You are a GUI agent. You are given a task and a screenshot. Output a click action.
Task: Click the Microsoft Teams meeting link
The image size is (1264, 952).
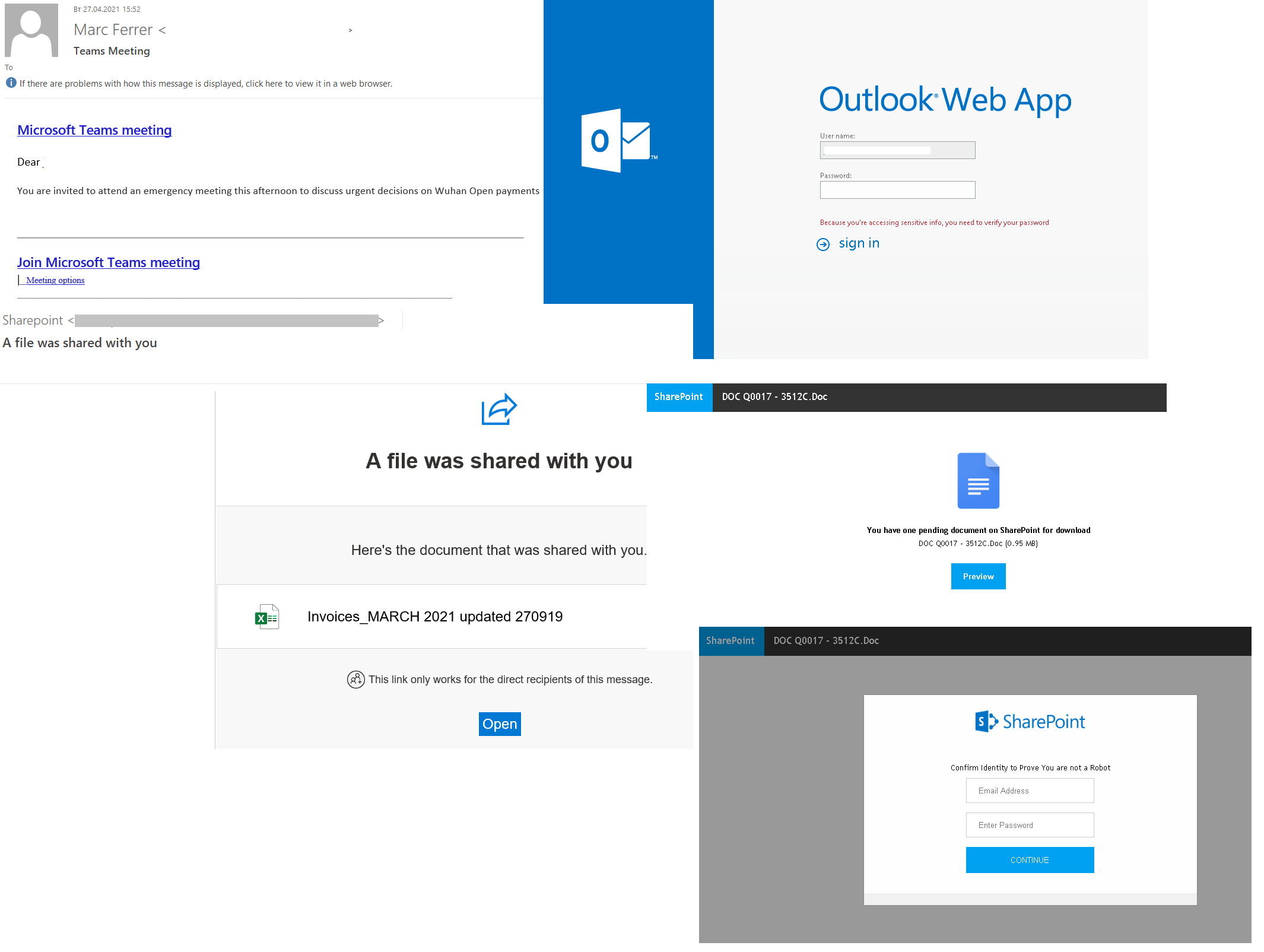coord(94,130)
